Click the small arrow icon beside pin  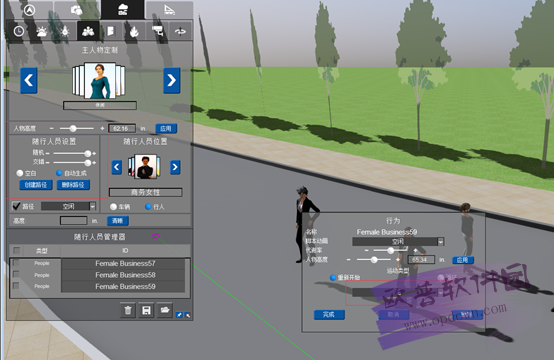pos(188,315)
